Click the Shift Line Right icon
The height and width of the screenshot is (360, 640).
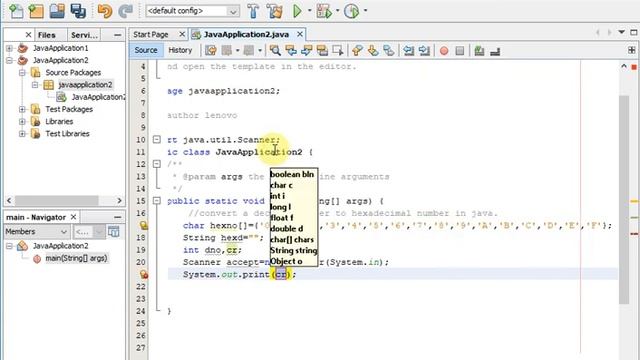click(424, 51)
